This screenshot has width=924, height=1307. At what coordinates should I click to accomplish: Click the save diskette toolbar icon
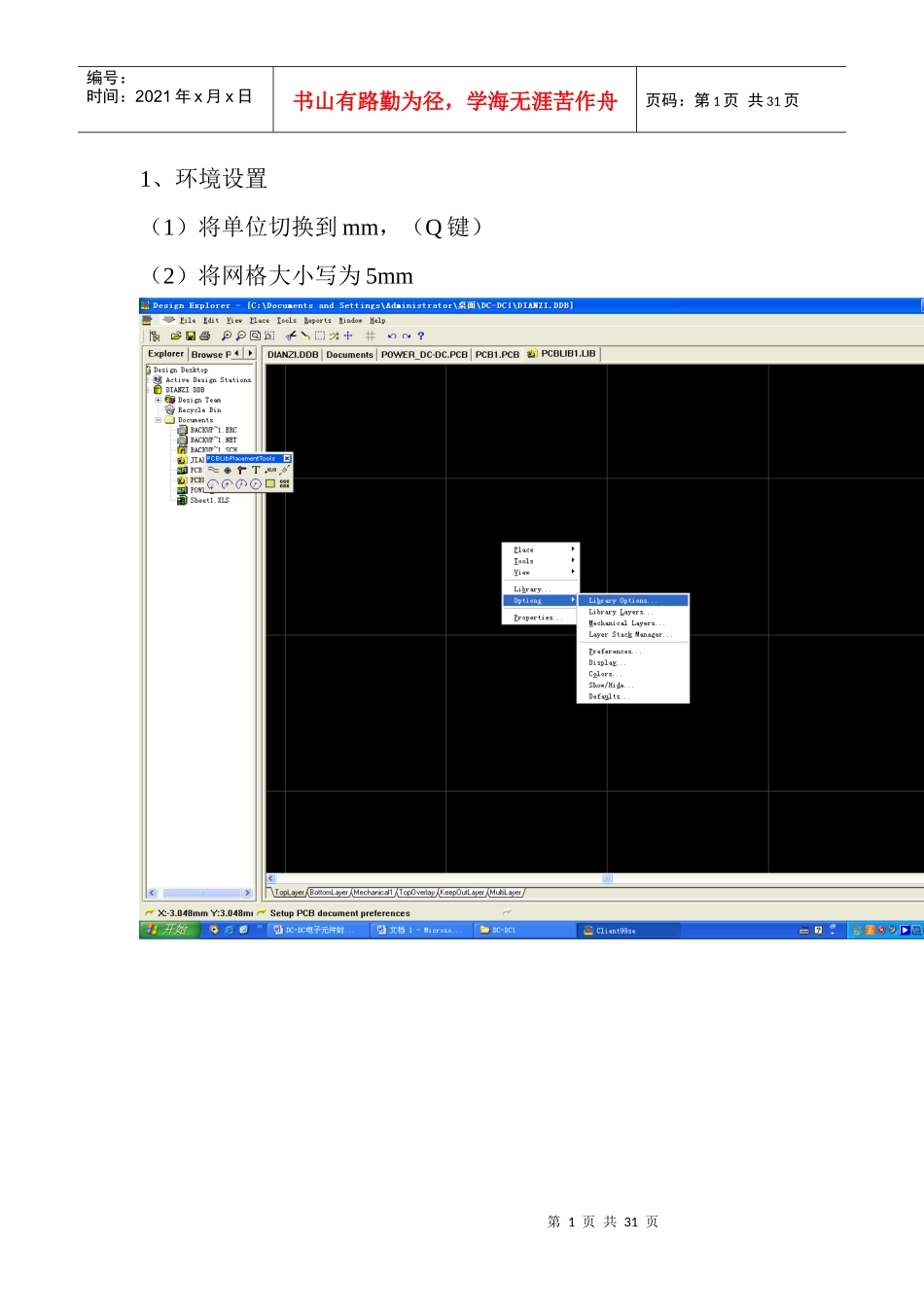click(x=191, y=336)
